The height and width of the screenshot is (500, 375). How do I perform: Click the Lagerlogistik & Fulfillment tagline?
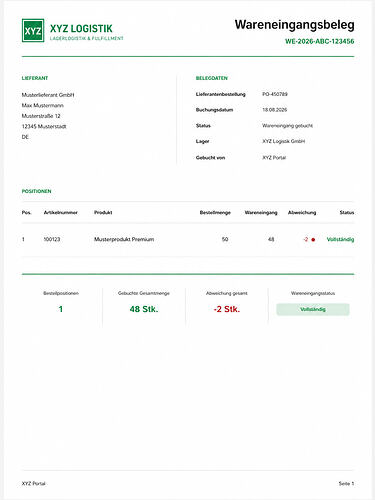pyautogui.click(x=87, y=39)
